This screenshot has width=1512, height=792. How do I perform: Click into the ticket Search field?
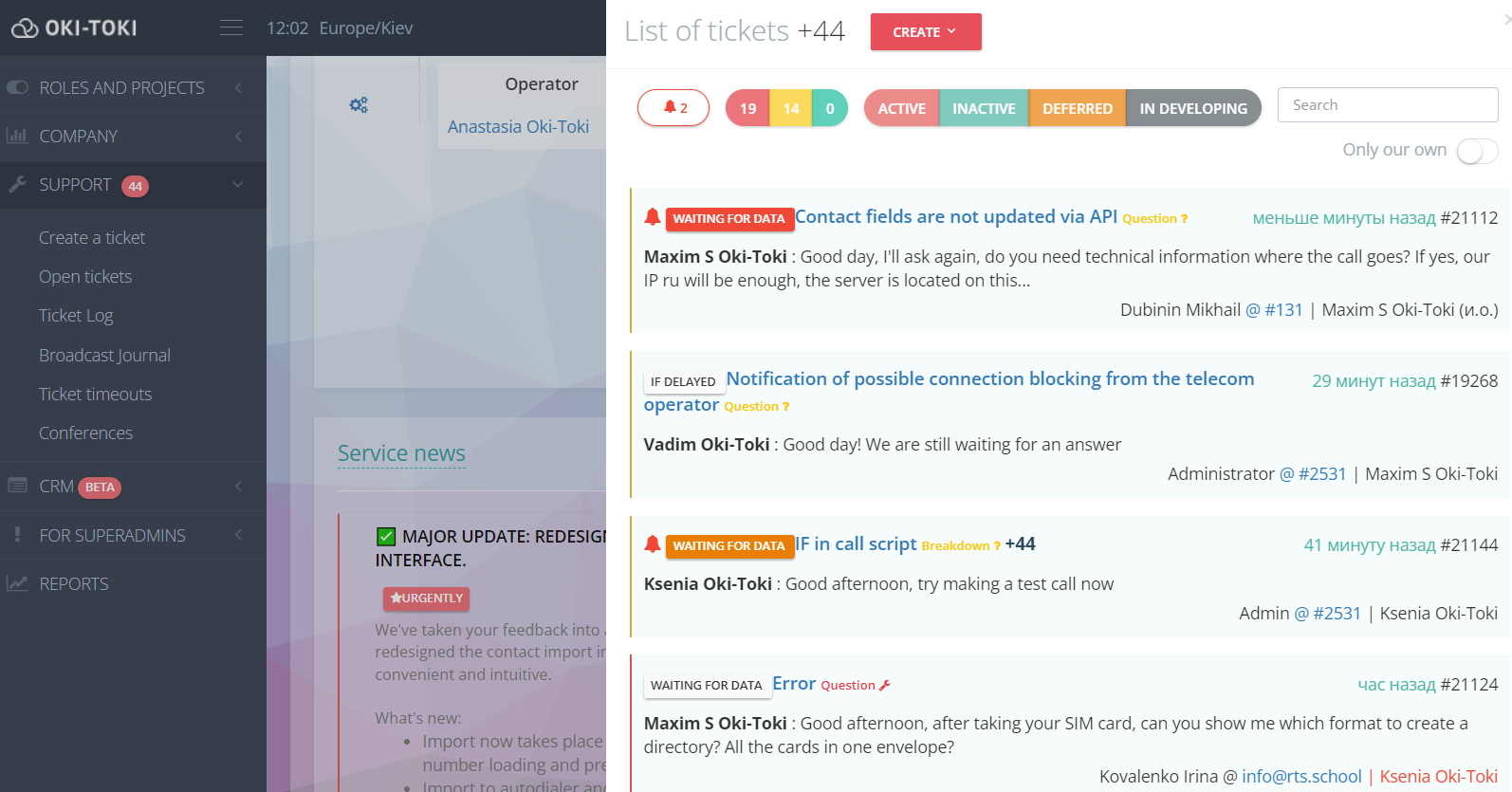1388,104
